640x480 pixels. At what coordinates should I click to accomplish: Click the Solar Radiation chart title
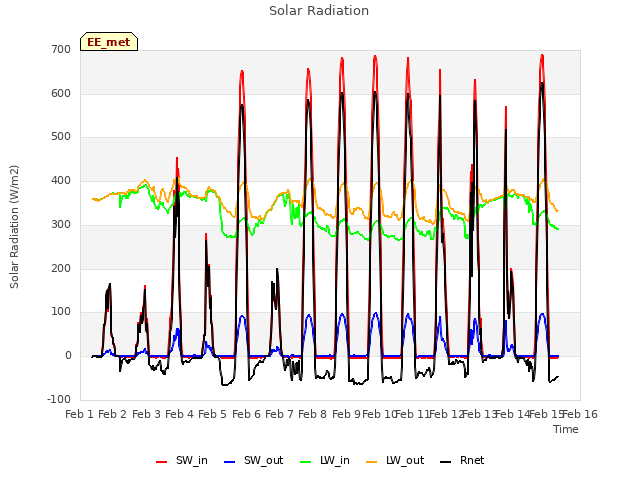coord(319,11)
